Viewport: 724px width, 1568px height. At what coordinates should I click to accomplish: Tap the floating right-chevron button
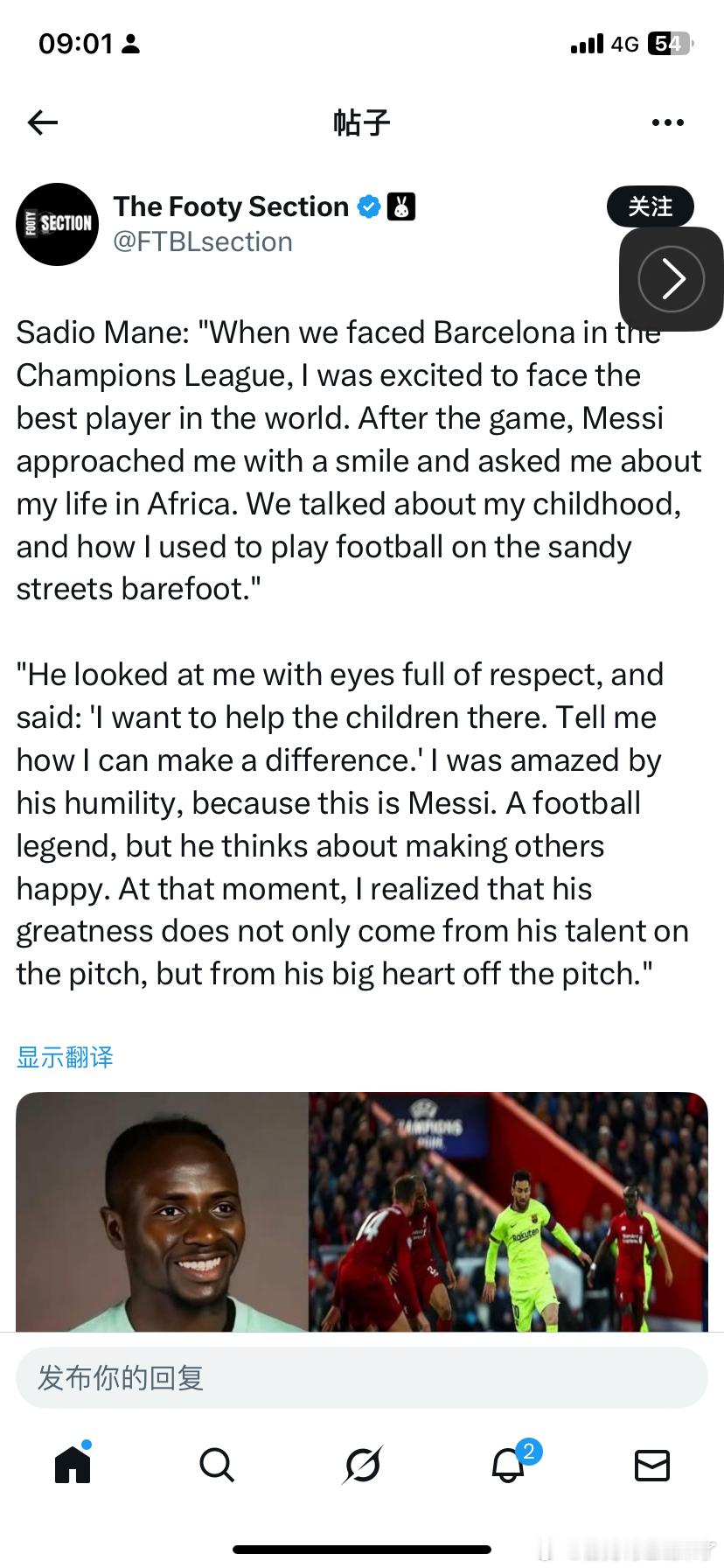671,279
